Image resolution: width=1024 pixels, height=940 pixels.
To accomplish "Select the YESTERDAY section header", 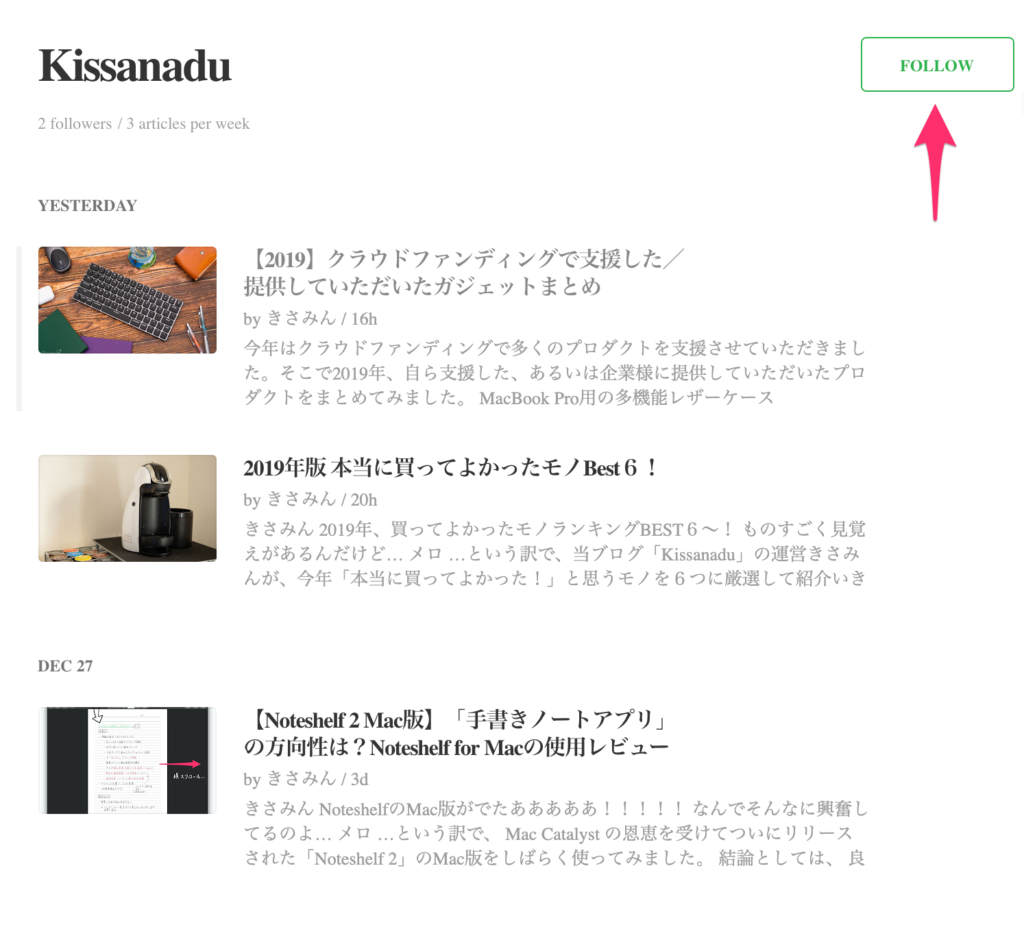I will click(x=88, y=206).
